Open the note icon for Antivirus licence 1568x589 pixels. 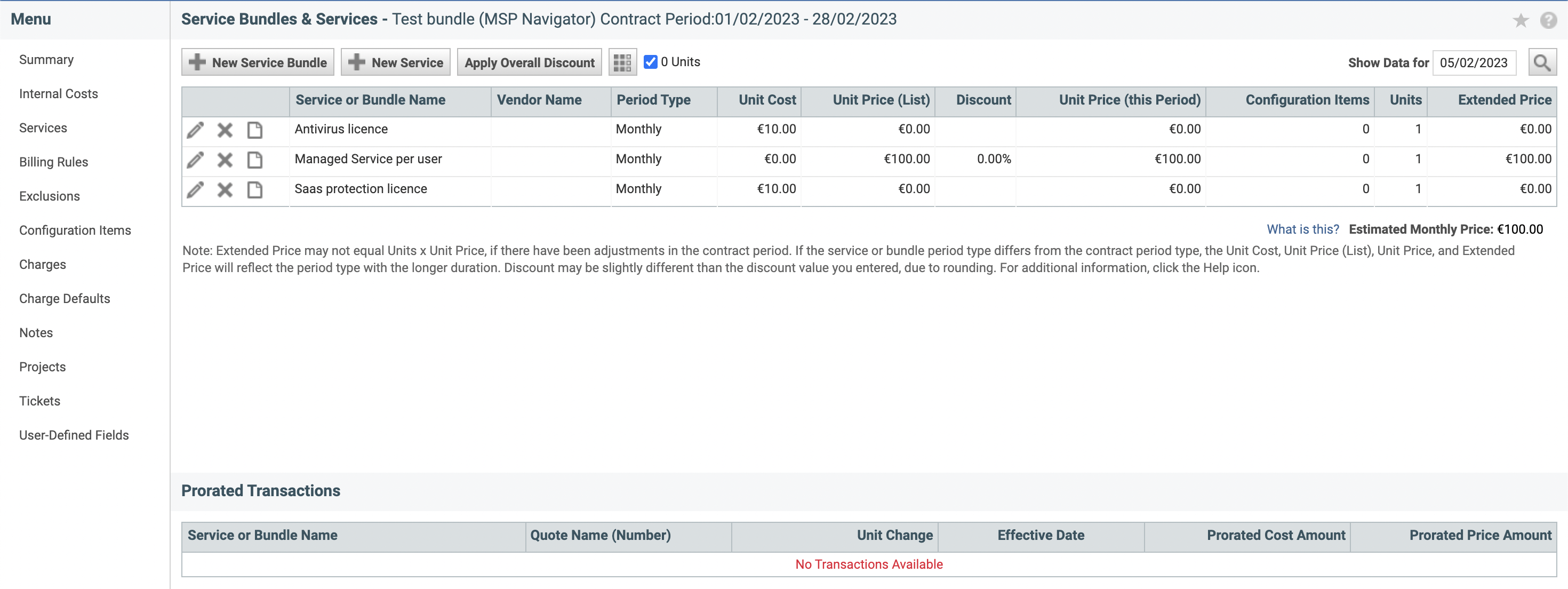(254, 130)
